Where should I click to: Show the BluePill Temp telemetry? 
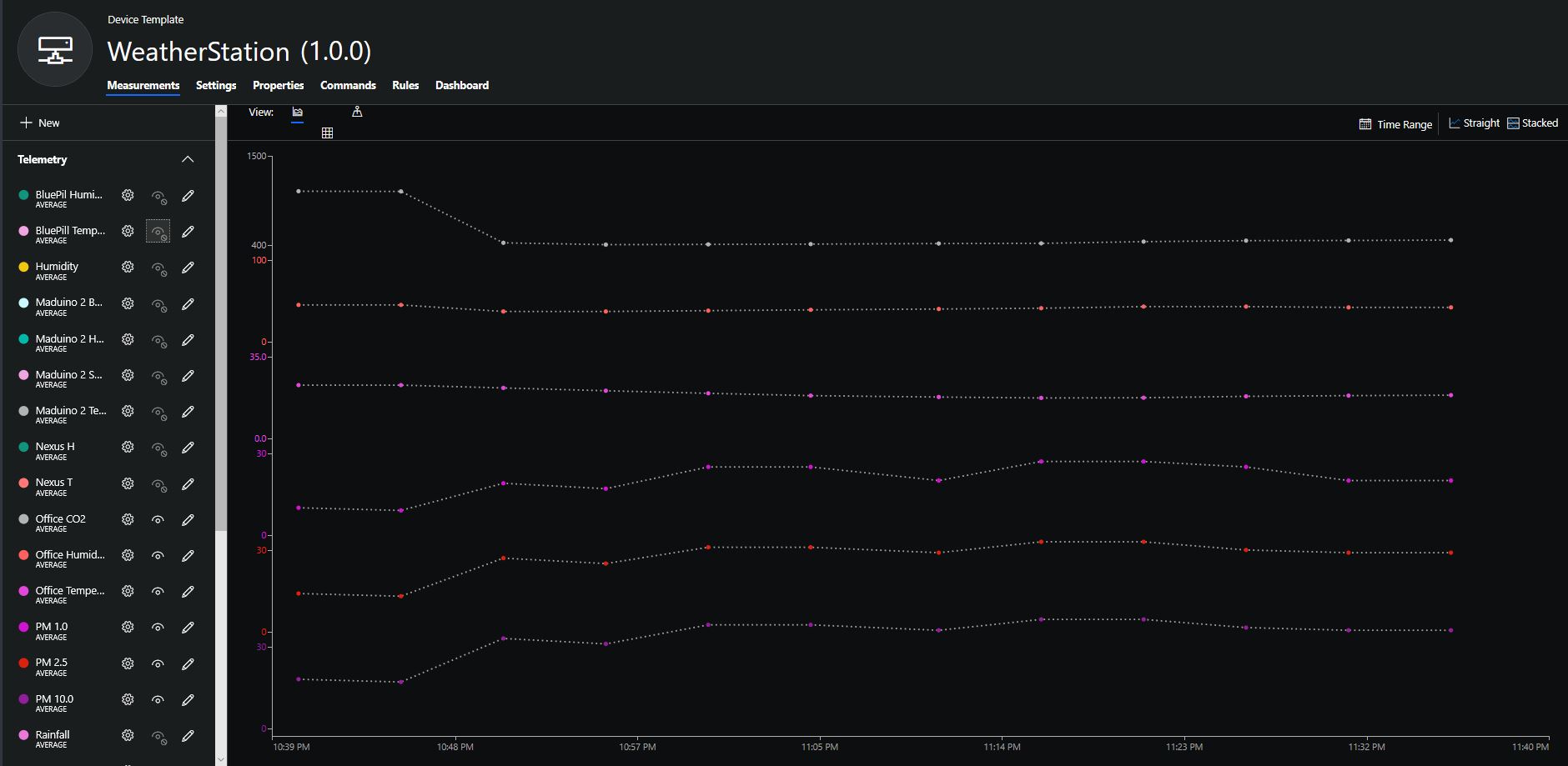(158, 232)
